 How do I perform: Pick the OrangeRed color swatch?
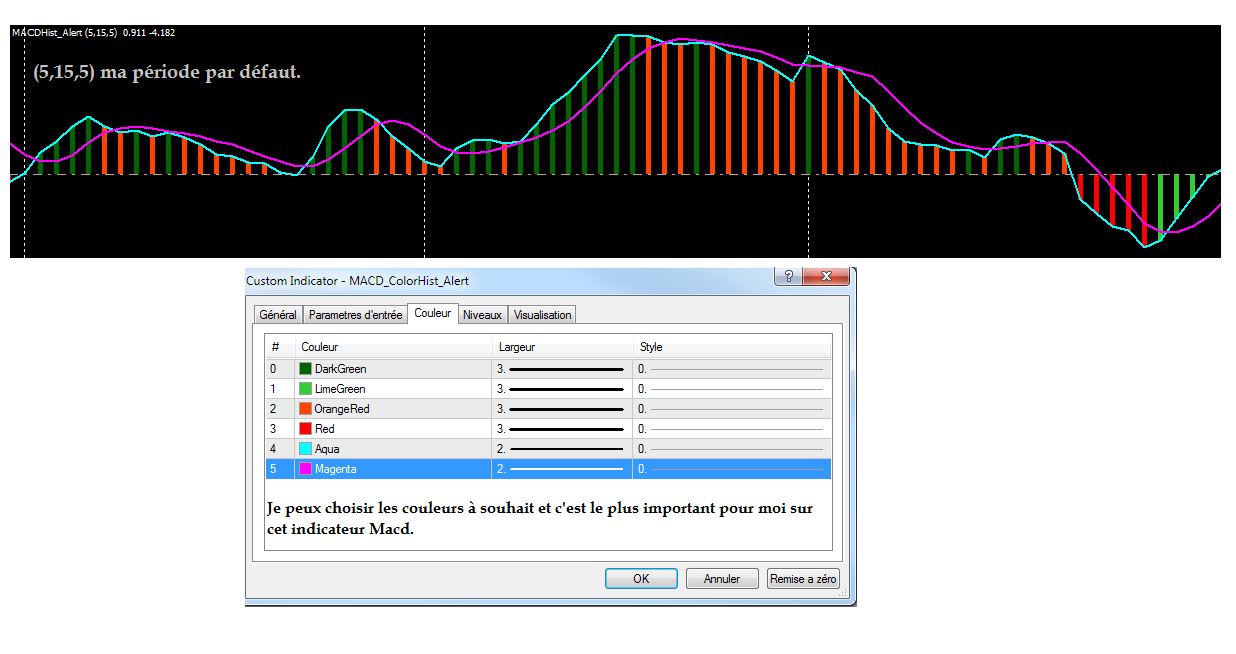point(306,409)
